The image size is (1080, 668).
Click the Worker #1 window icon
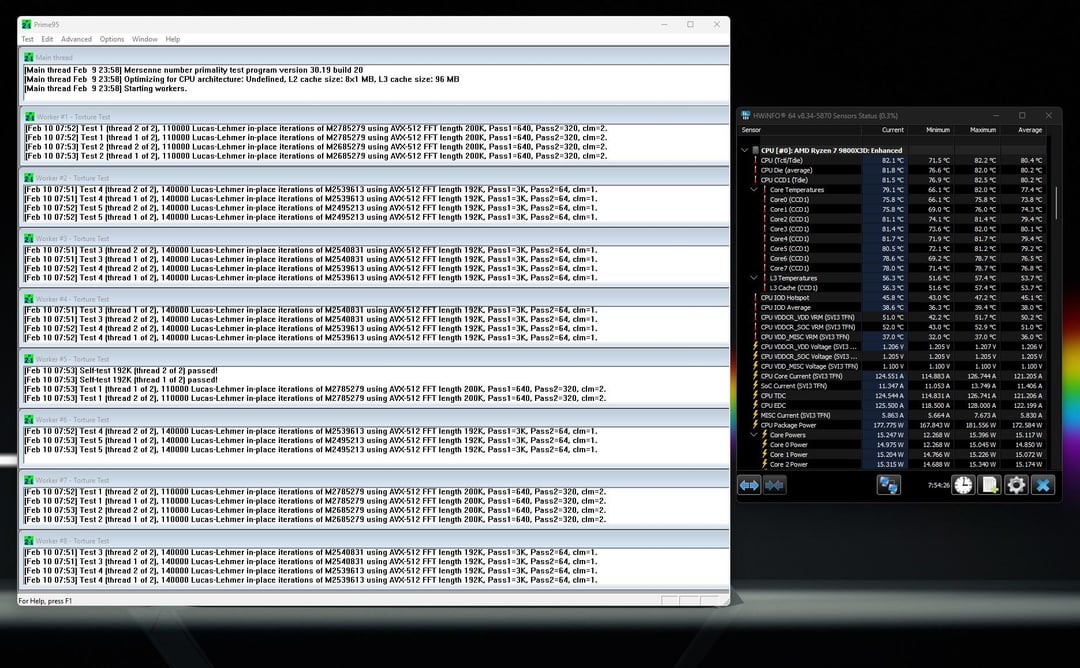[28, 117]
